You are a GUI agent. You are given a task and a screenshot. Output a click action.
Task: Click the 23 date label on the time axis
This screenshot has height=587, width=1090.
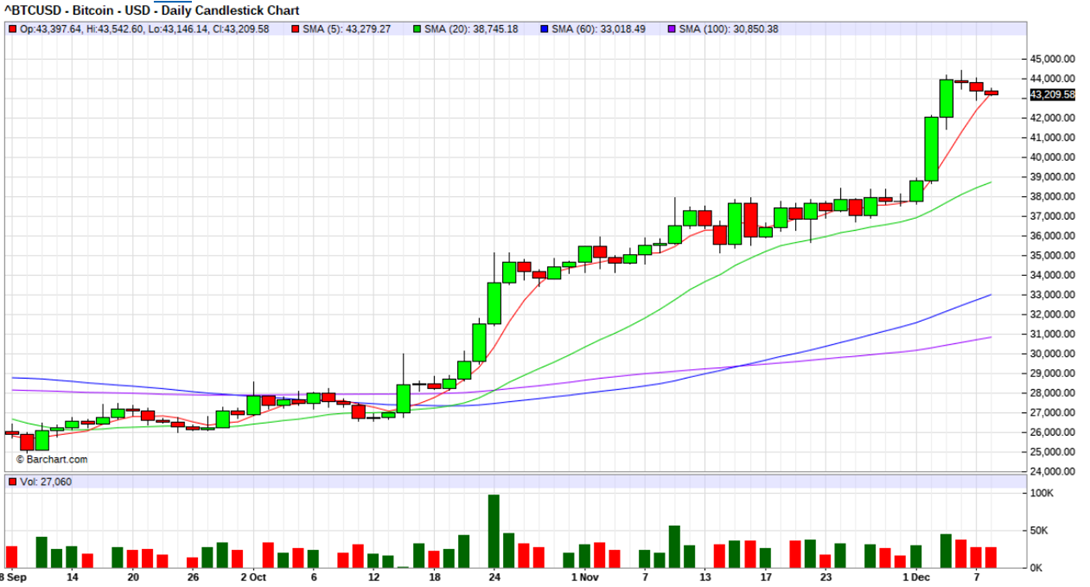pos(826,577)
